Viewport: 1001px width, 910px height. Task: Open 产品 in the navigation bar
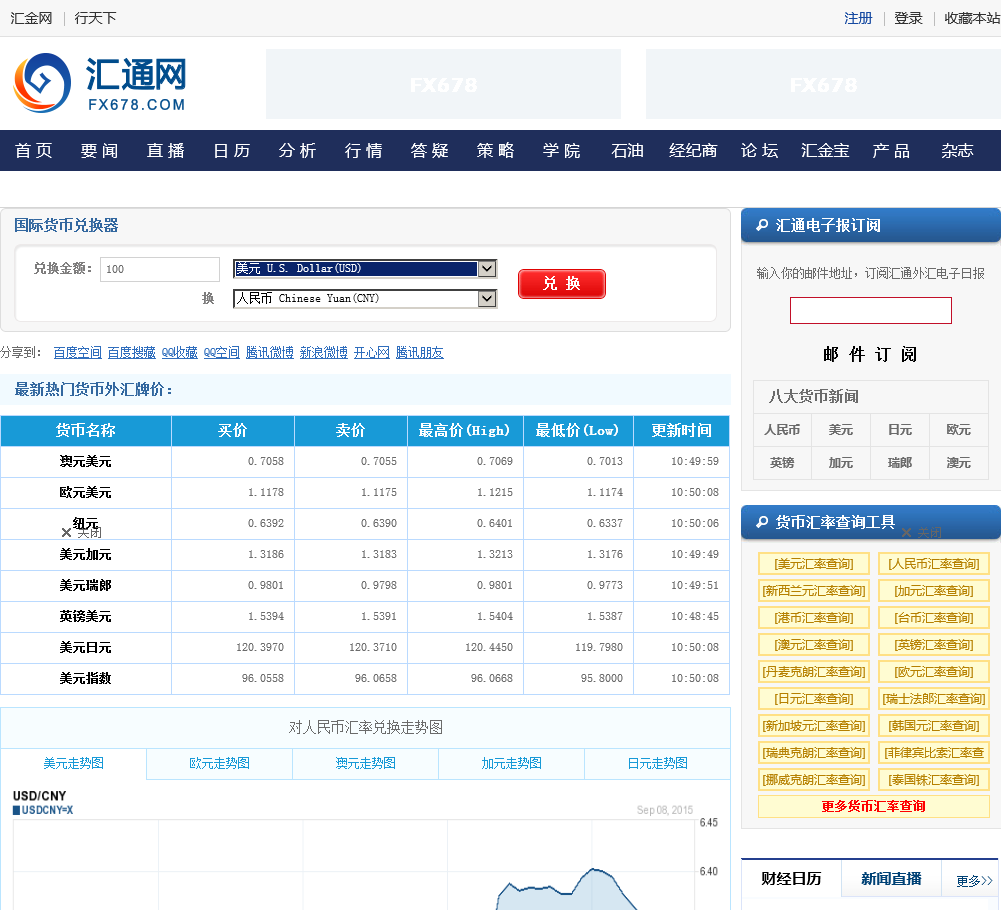891,151
